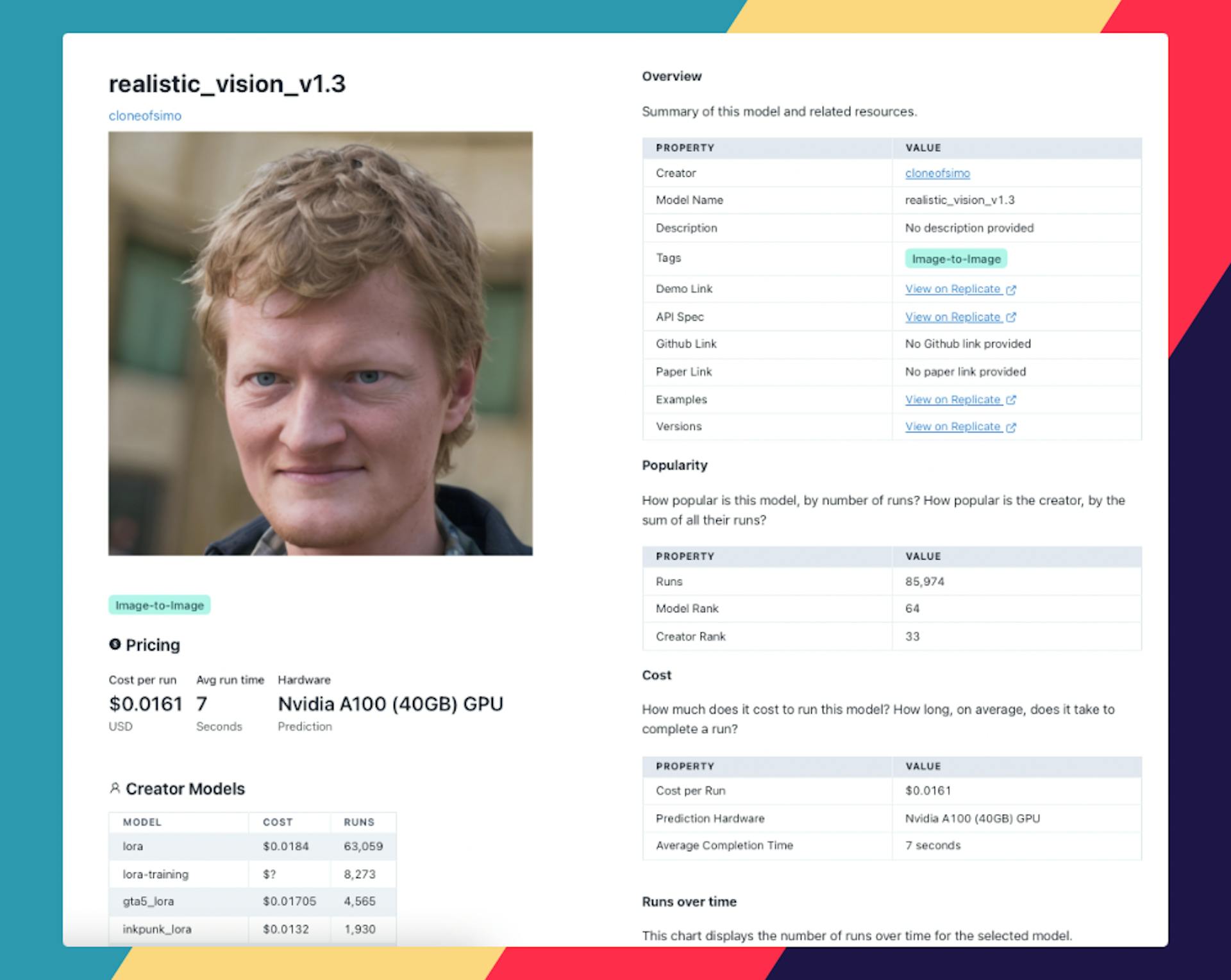Open the cloneofsimo link under the title
Screen dimensions: 1231x980
[x=145, y=116]
